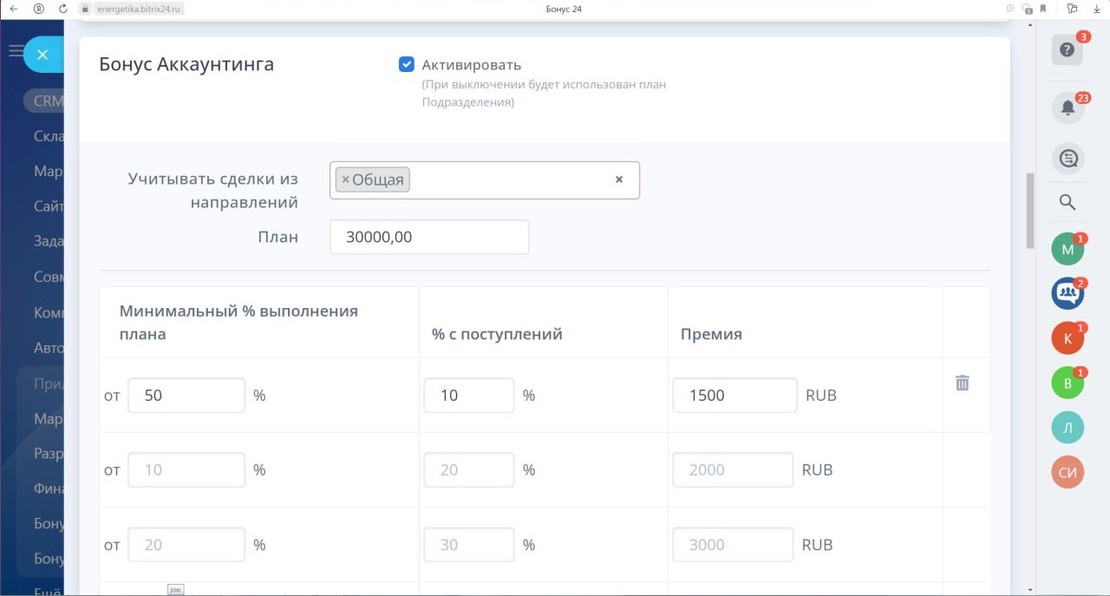1110x596 pixels.
Task: Open the Help icon with notification badge
Action: tap(1067, 49)
